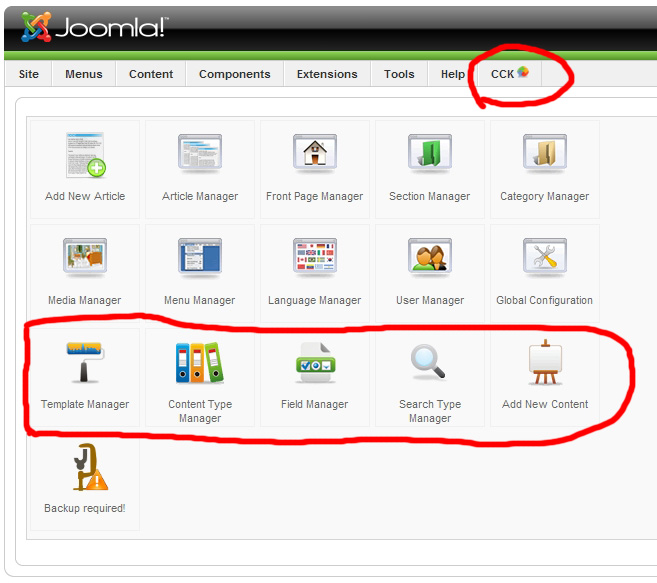Open Template Manager paint roller icon
The height and width of the screenshot is (583, 657).
pos(85,363)
